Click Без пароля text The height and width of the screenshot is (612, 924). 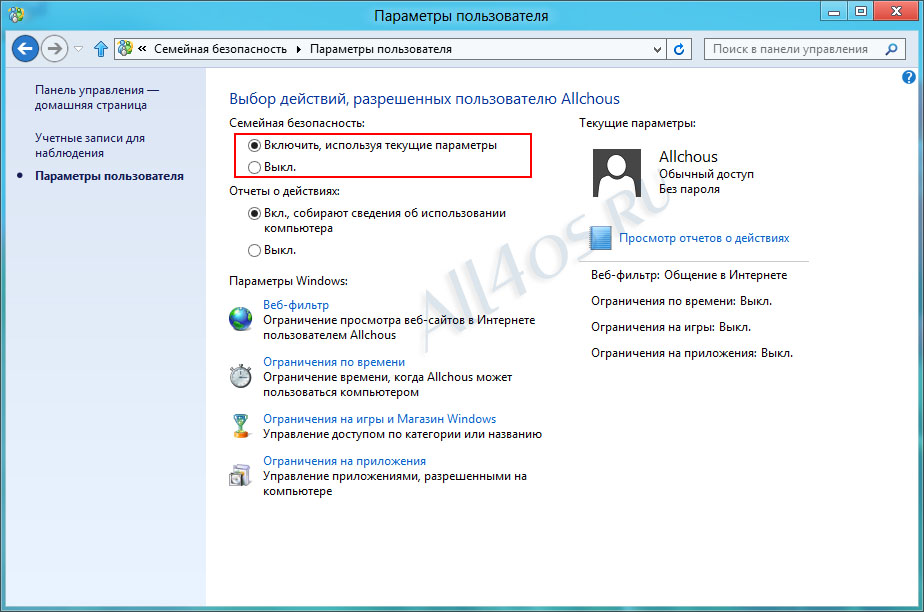[689, 189]
